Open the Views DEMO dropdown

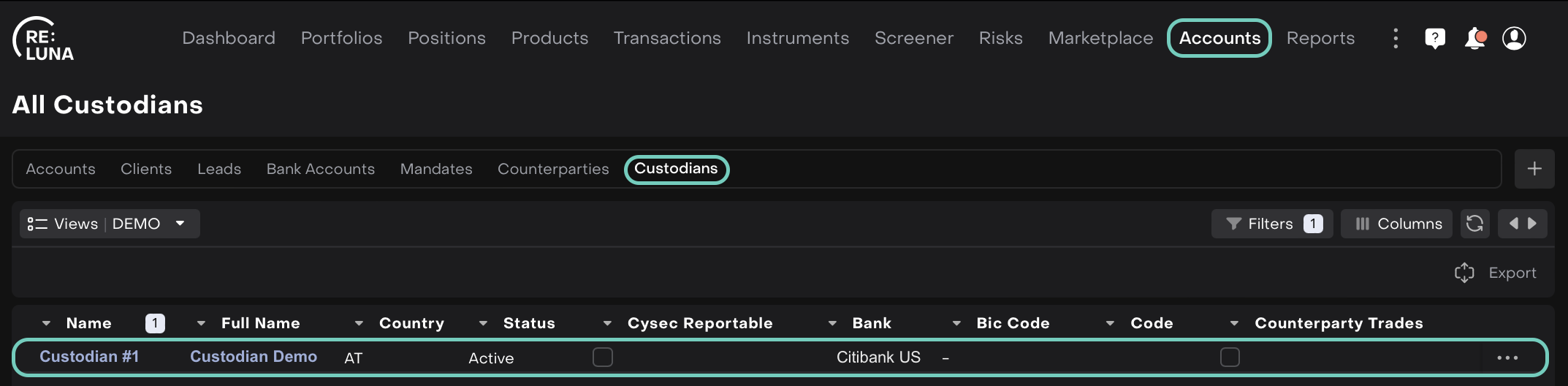coord(110,224)
